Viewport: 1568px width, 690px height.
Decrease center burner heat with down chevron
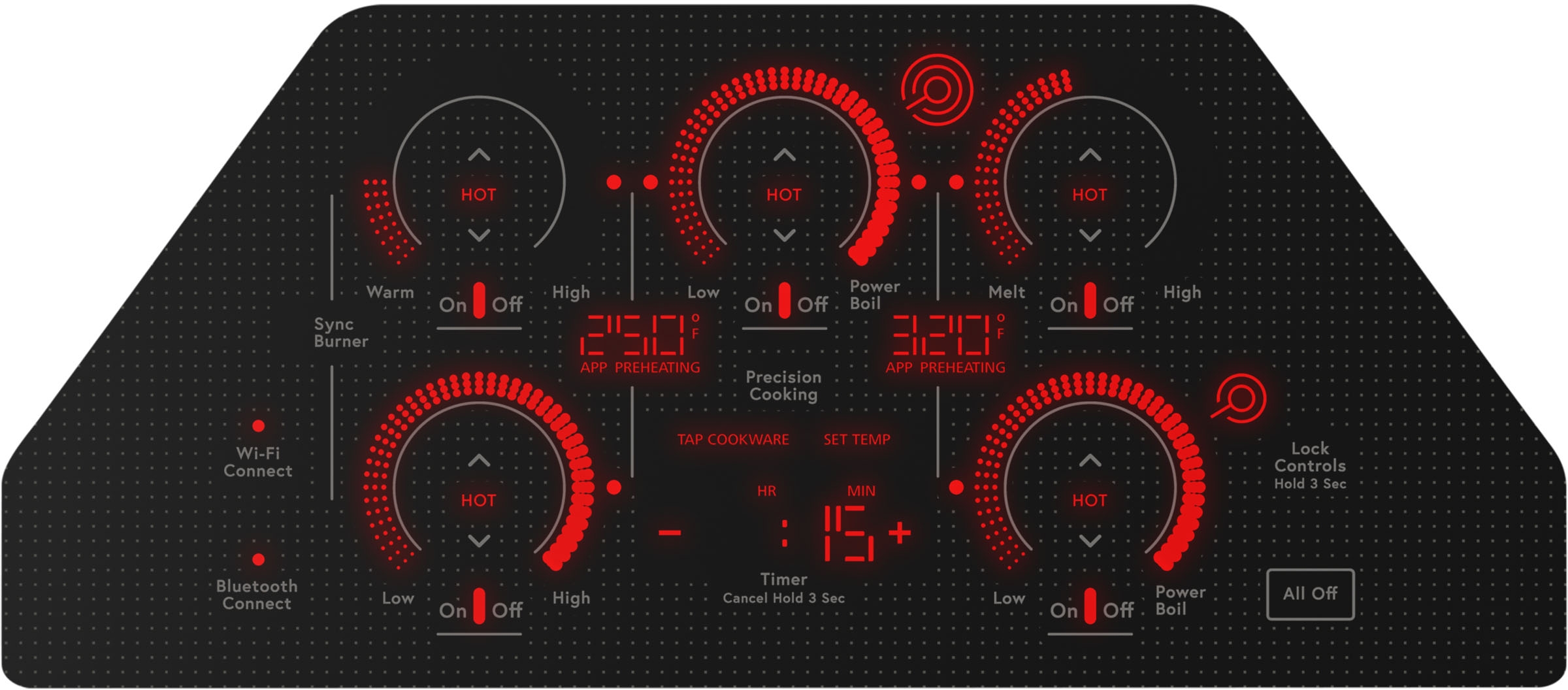click(x=784, y=235)
